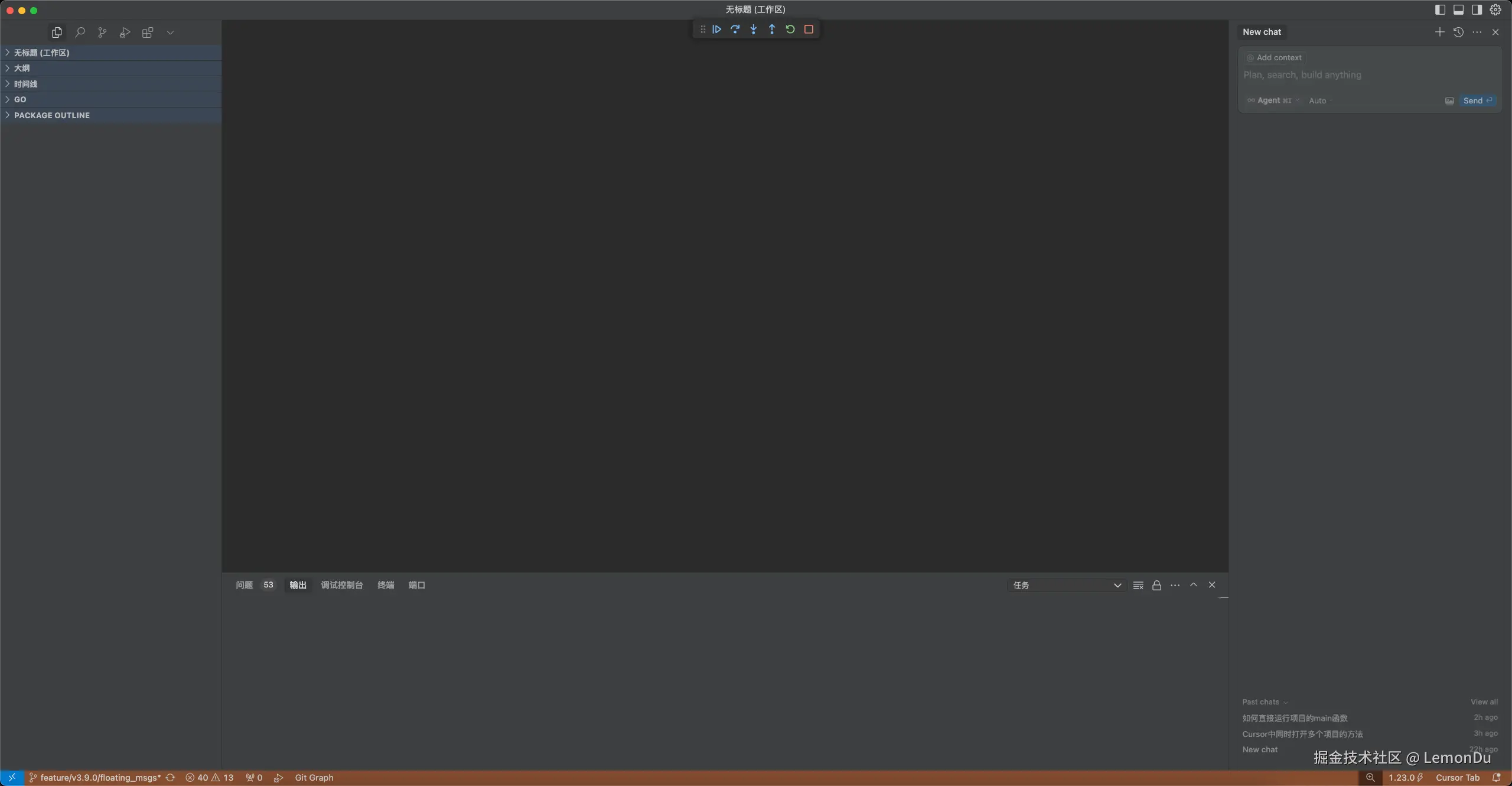Click the Send button in chat
1512x786 pixels.
pos(1477,100)
